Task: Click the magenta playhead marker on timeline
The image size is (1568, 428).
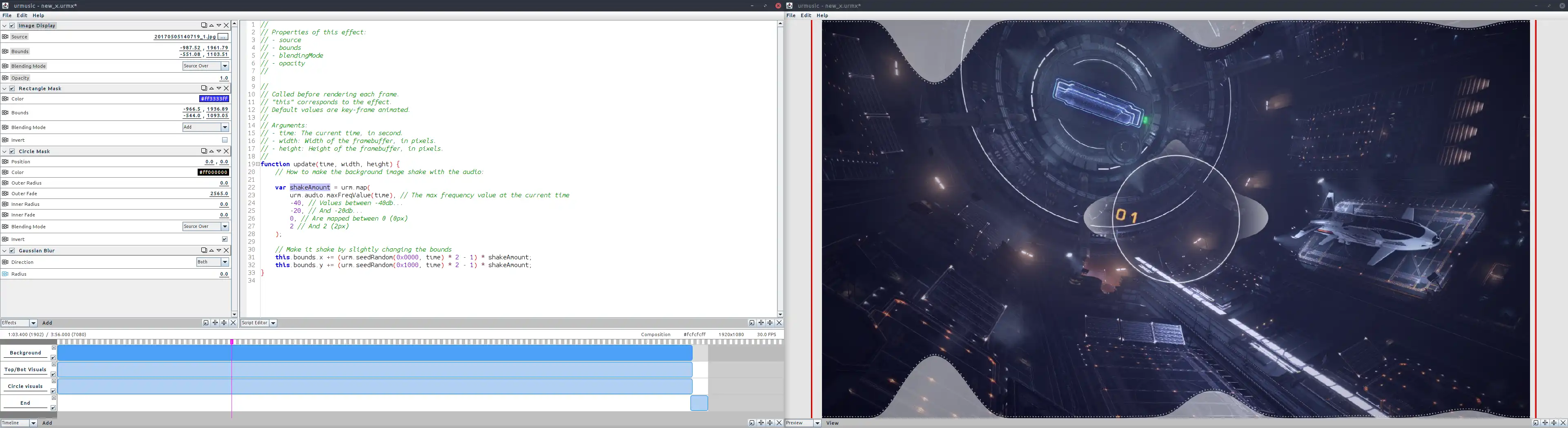Action: tap(232, 342)
